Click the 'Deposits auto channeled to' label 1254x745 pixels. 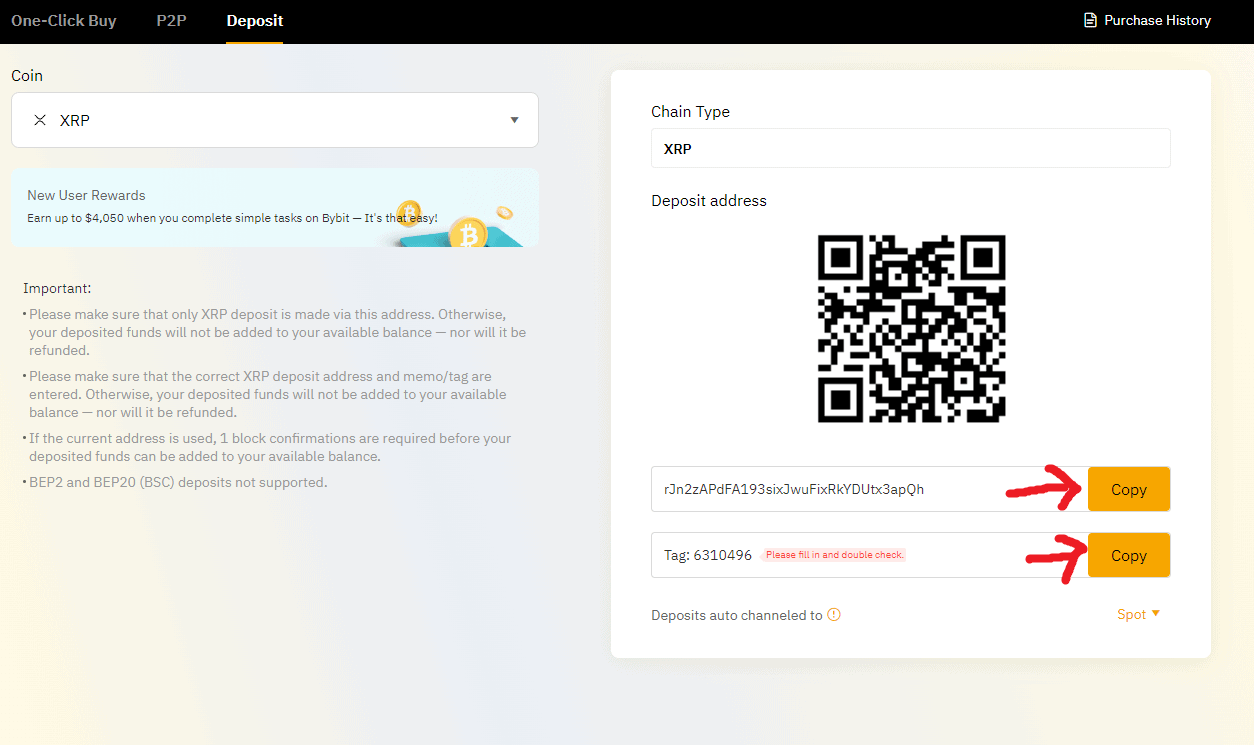point(736,615)
